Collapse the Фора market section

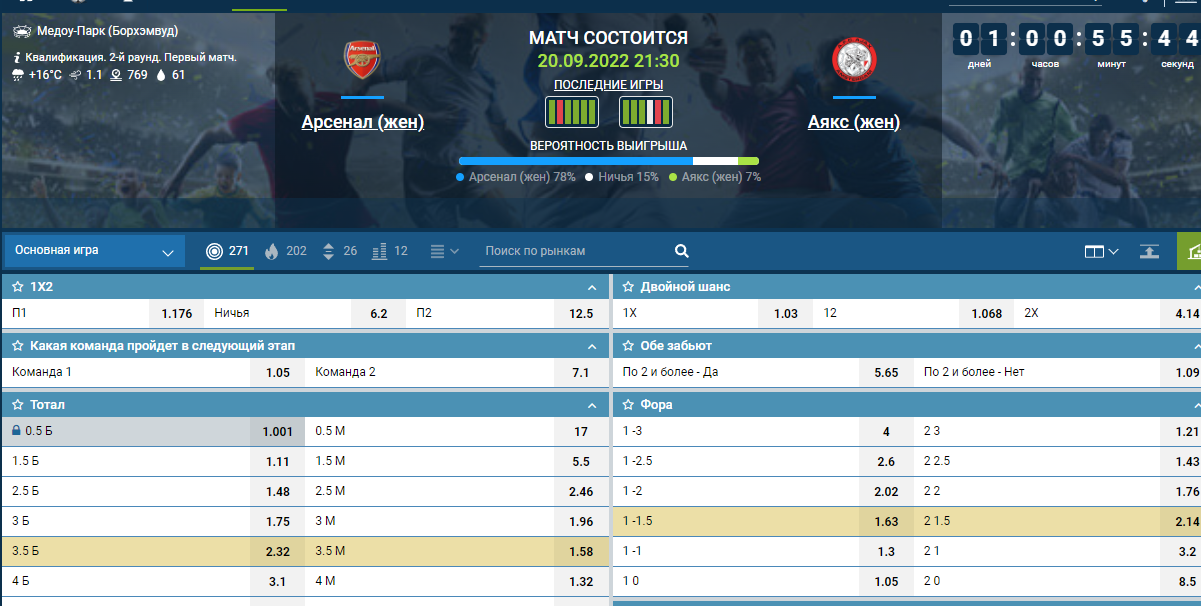1196,405
